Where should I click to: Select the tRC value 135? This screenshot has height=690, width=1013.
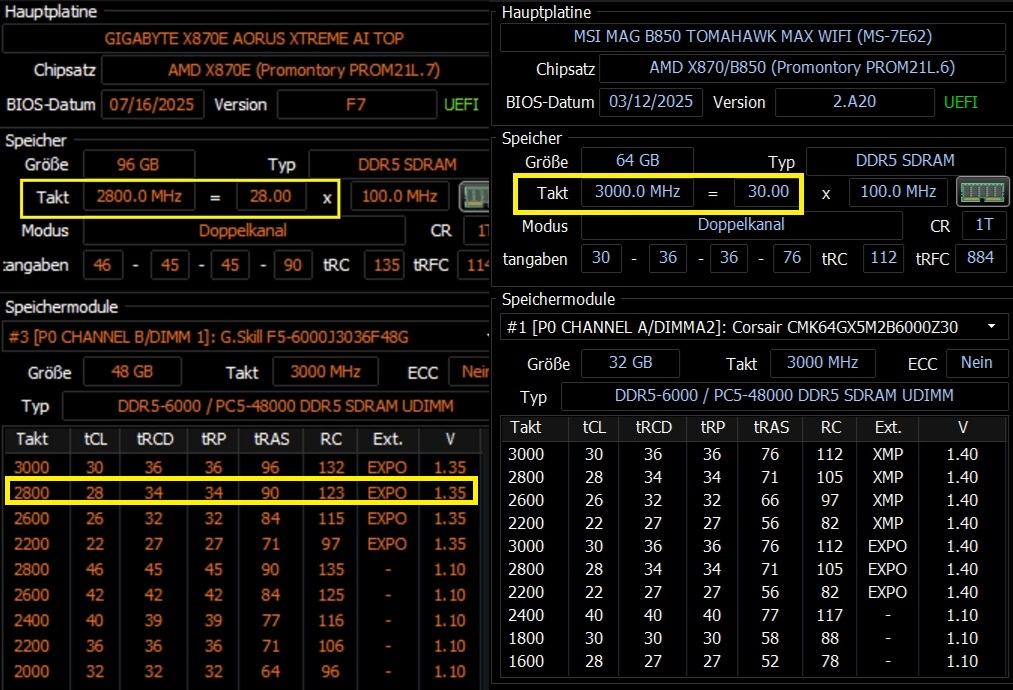(386, 265)
